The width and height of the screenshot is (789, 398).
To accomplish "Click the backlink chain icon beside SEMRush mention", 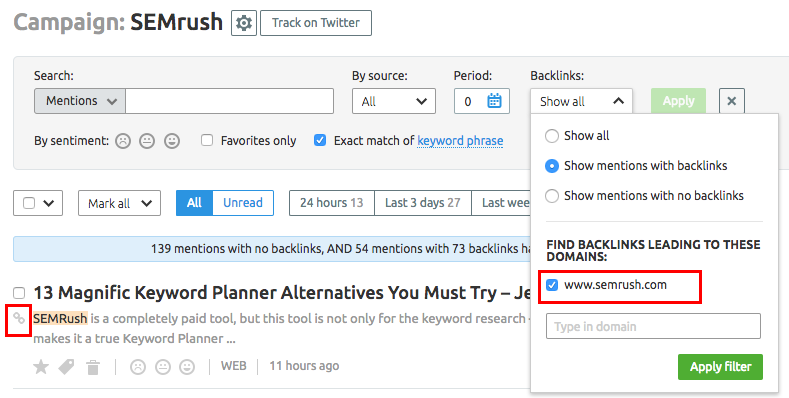I will (19, 319).
